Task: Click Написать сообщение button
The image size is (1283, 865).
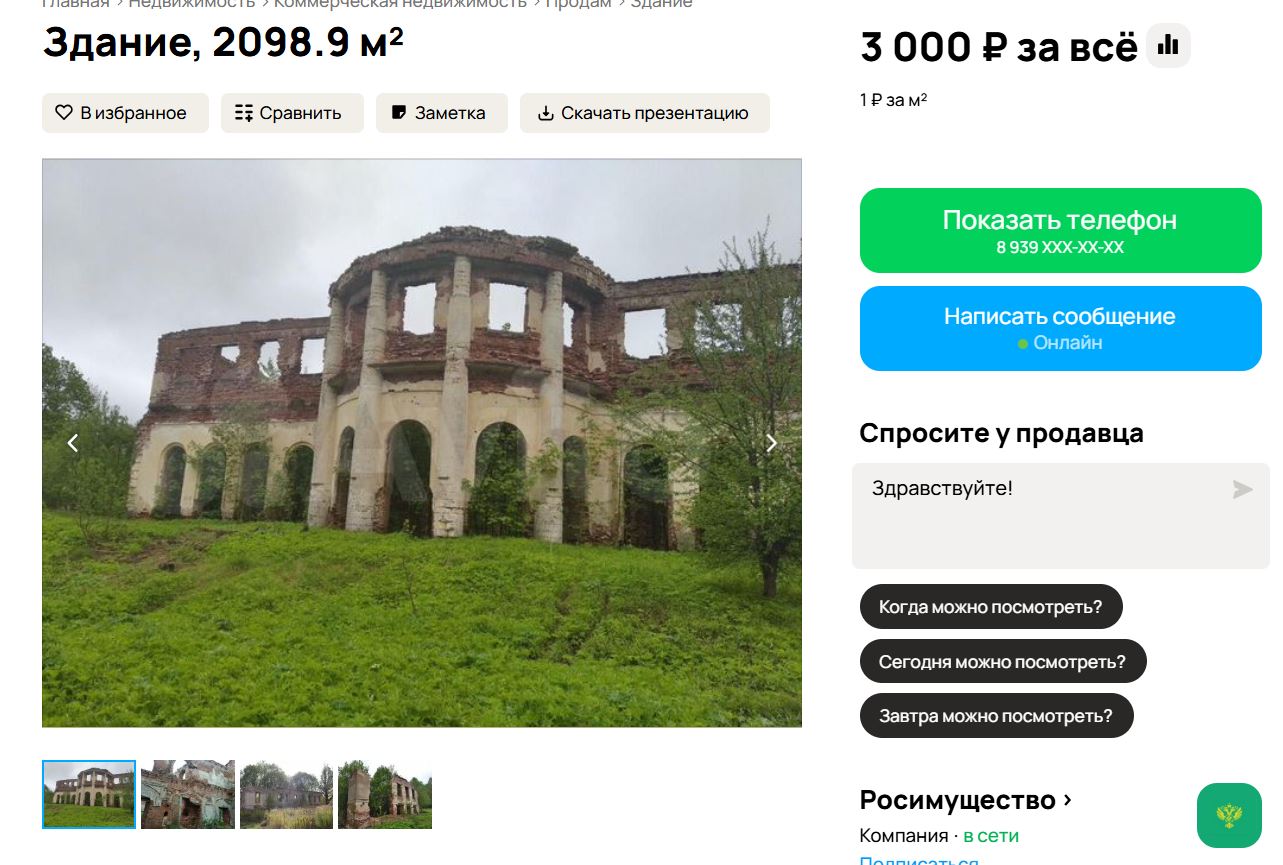Action: 1061,328
